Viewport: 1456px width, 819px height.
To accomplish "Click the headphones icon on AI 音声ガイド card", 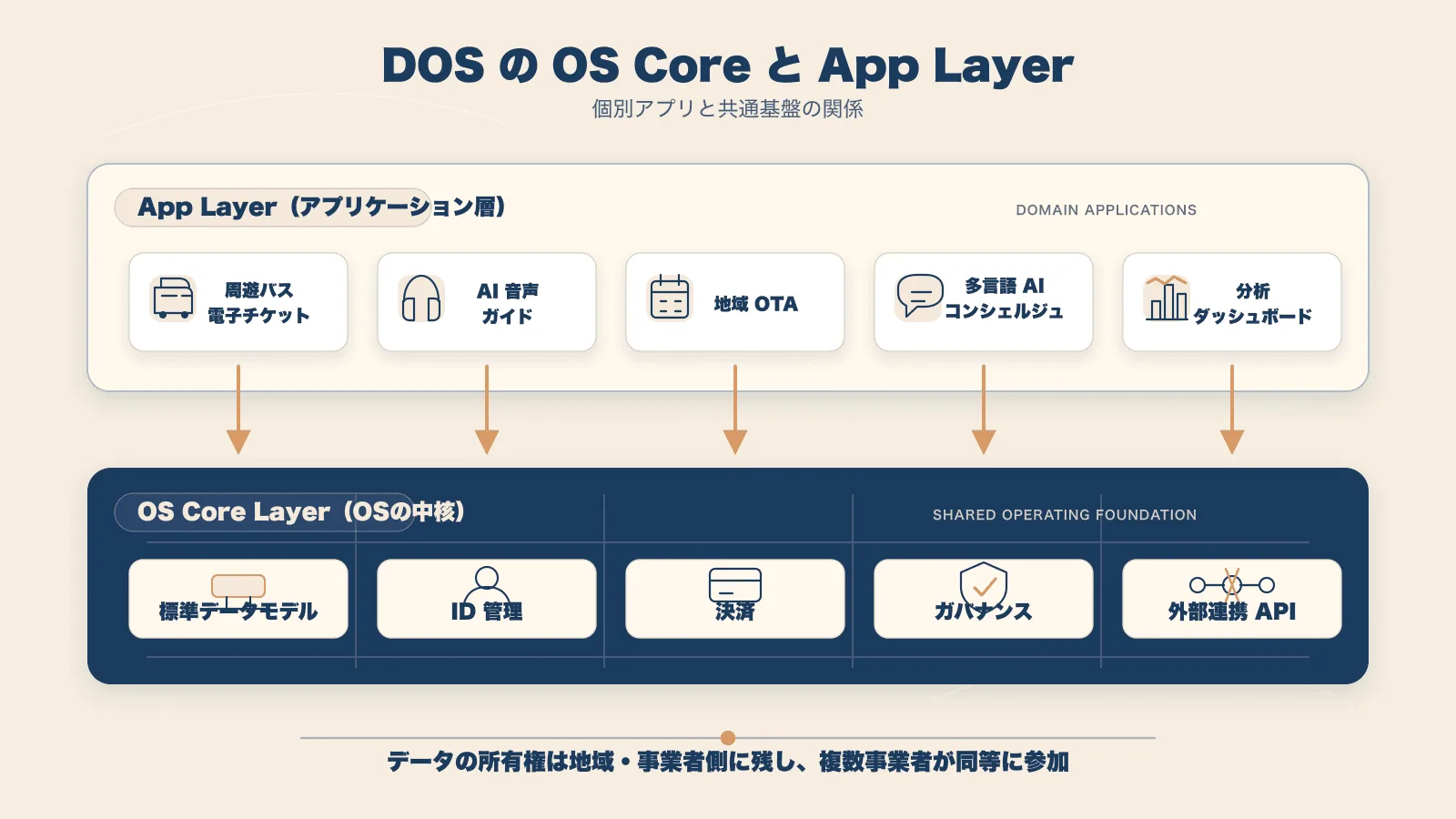I will click(421, 298).
